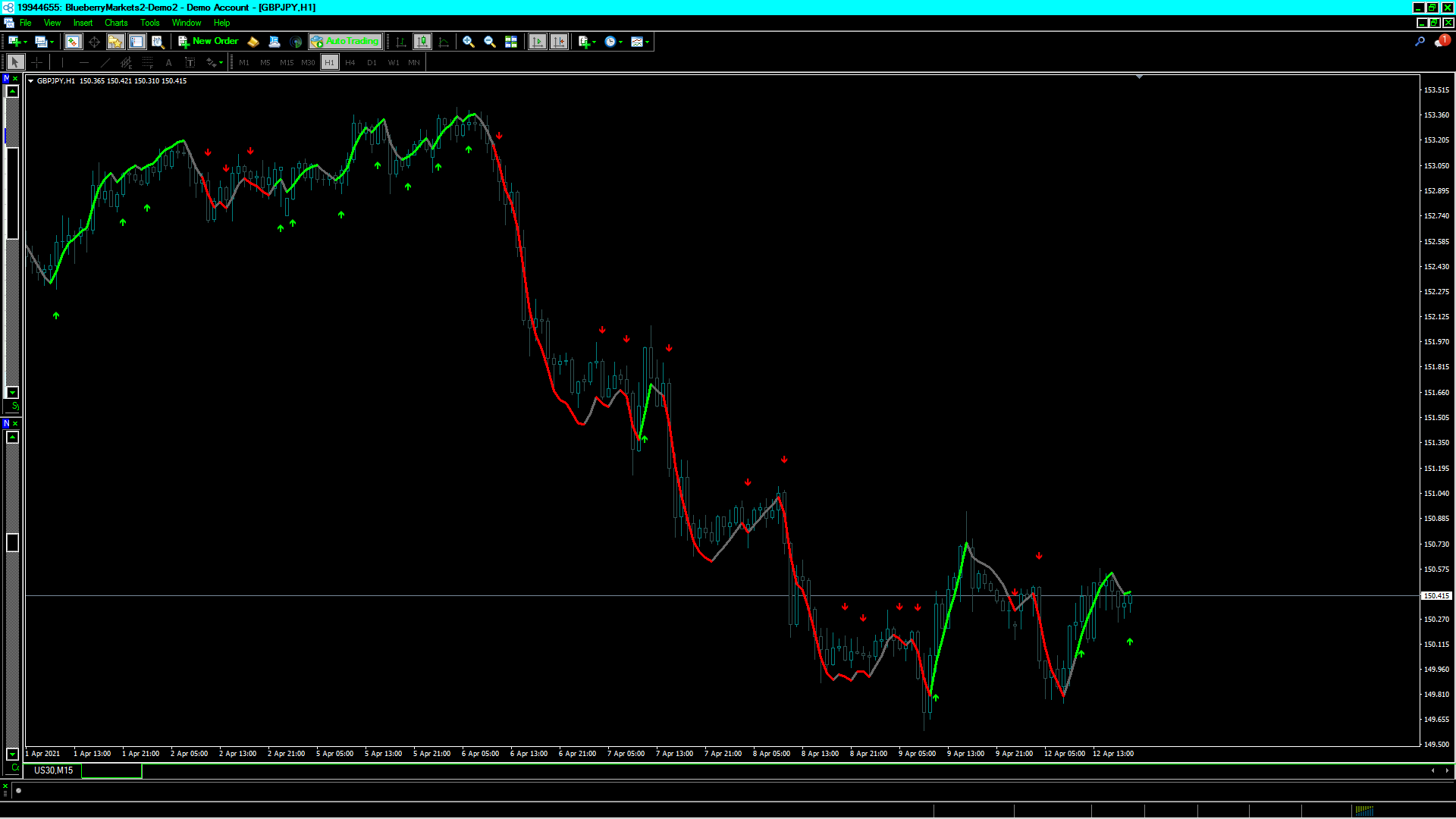Open the Insert menu
Viewport: 1456px width, 819px height.
pyautogui.click(x=83, y=23)
